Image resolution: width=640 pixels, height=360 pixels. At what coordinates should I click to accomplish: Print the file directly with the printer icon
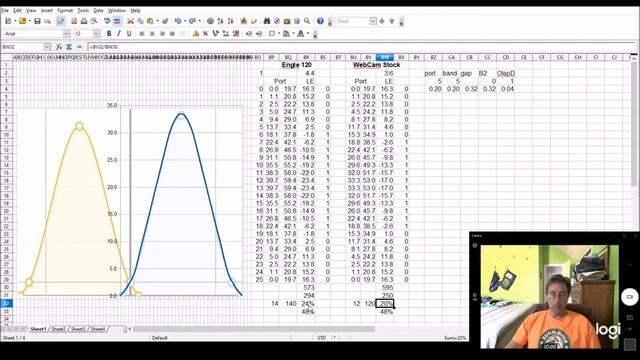84,21
